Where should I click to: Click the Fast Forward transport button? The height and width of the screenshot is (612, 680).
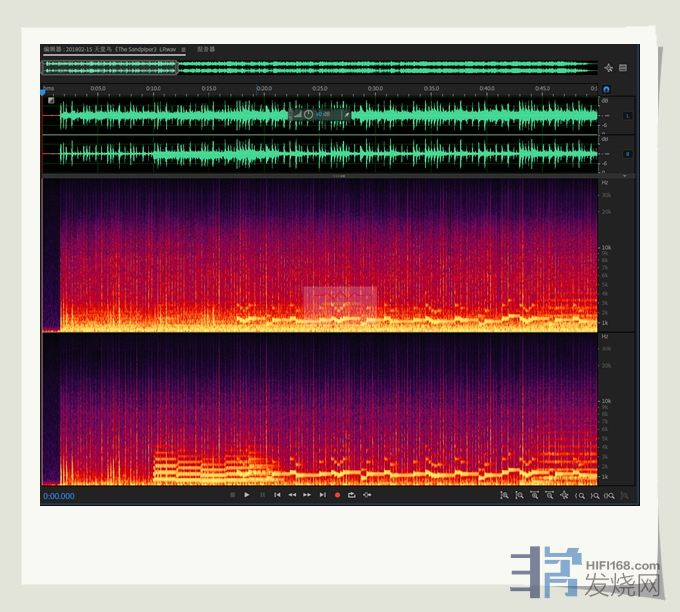pos(307,495)
